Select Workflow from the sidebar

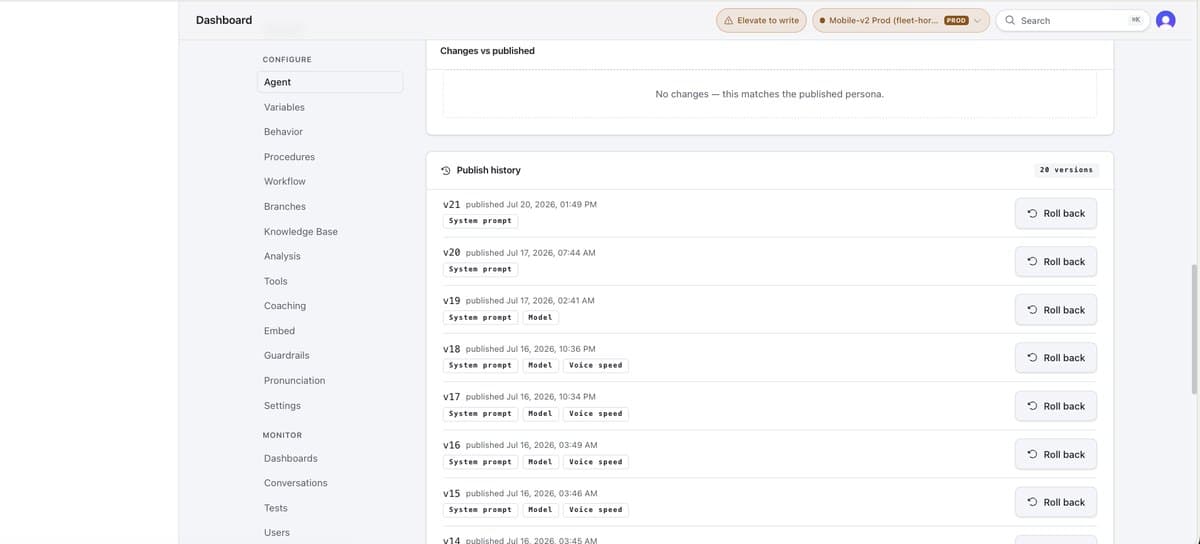pyautogui.click(x=285, y=181)
